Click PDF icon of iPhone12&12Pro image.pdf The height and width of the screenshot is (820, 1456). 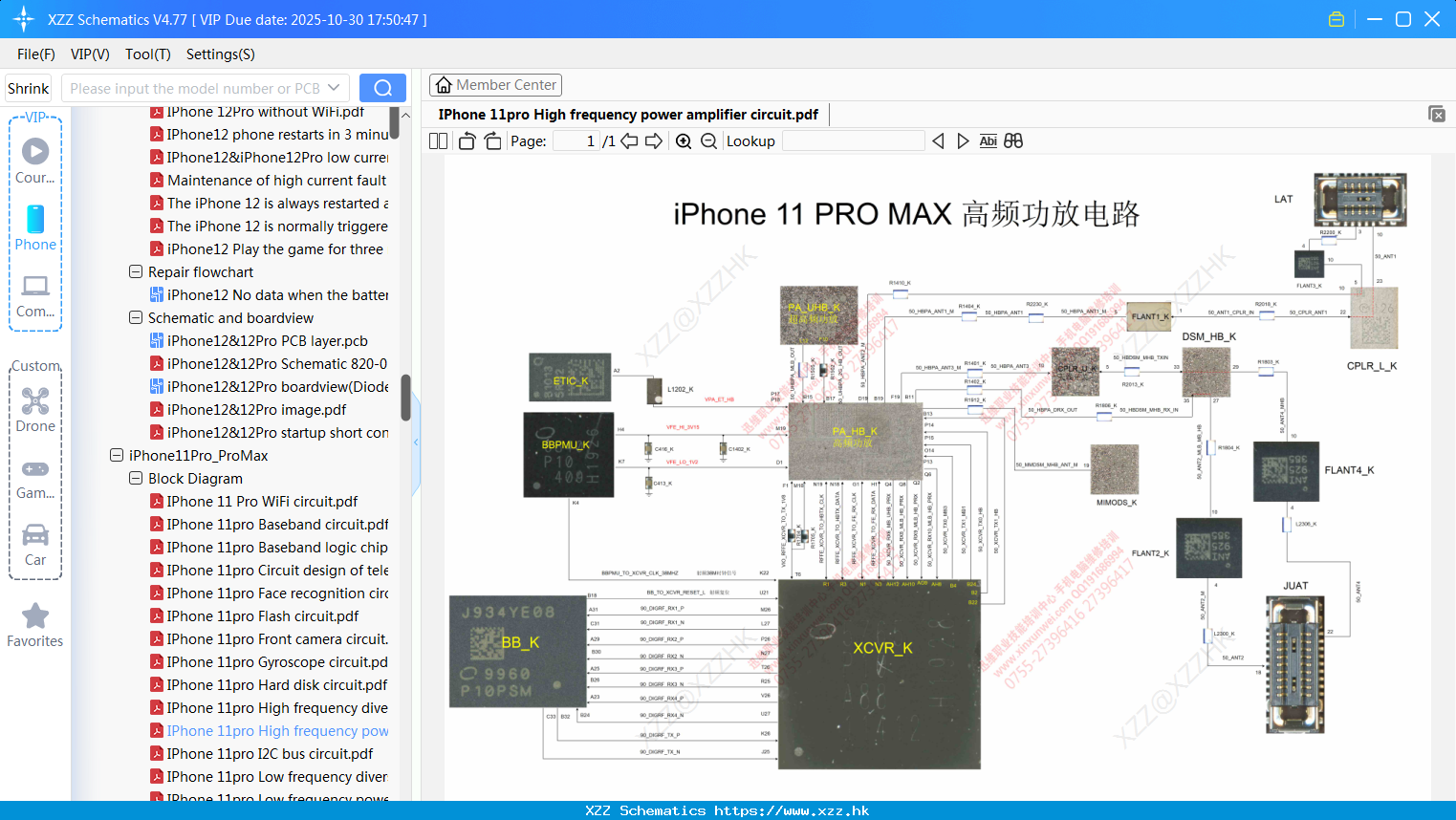tap(156, 409)
